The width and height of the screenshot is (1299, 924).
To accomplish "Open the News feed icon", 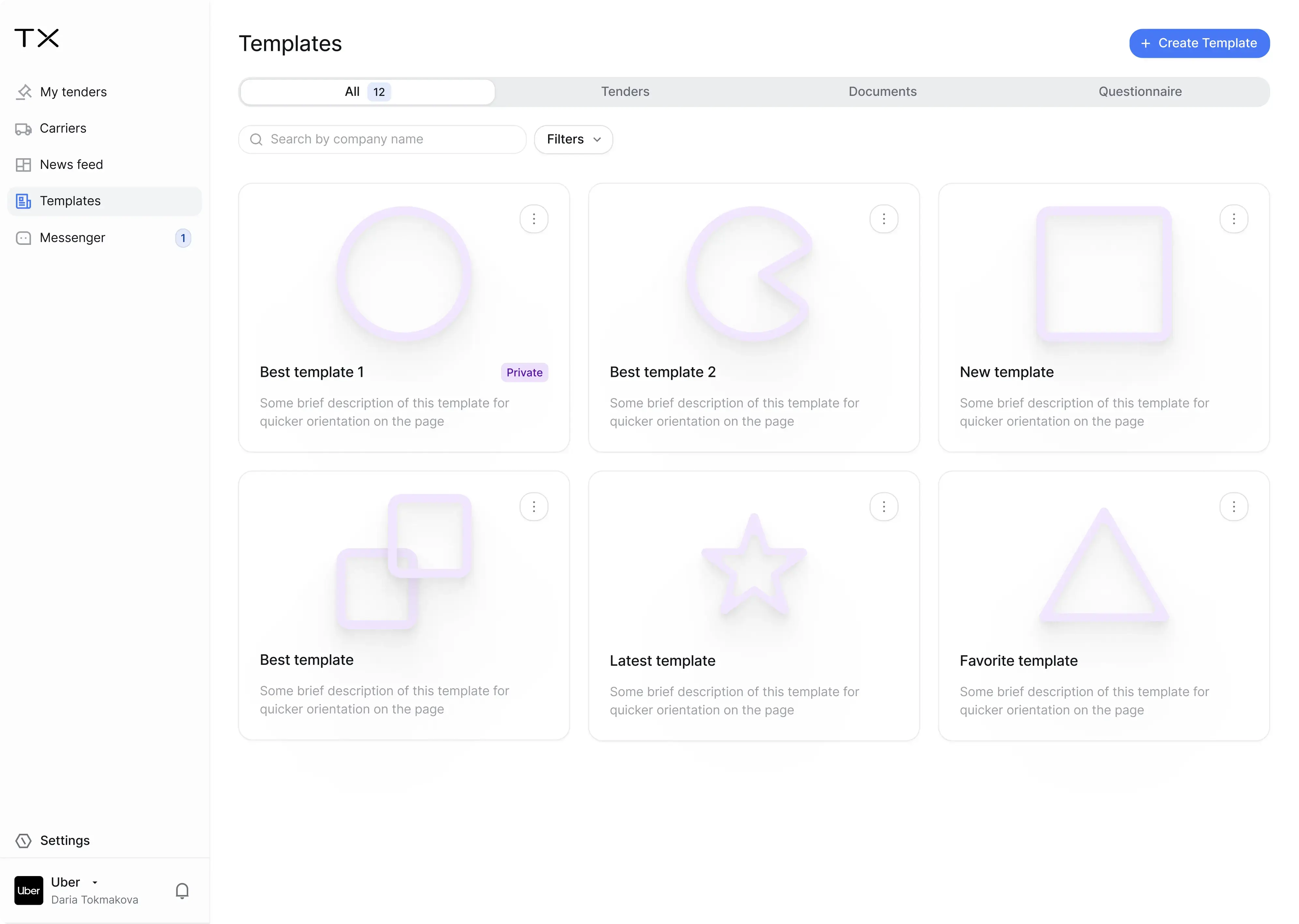I will click(23, 164).
